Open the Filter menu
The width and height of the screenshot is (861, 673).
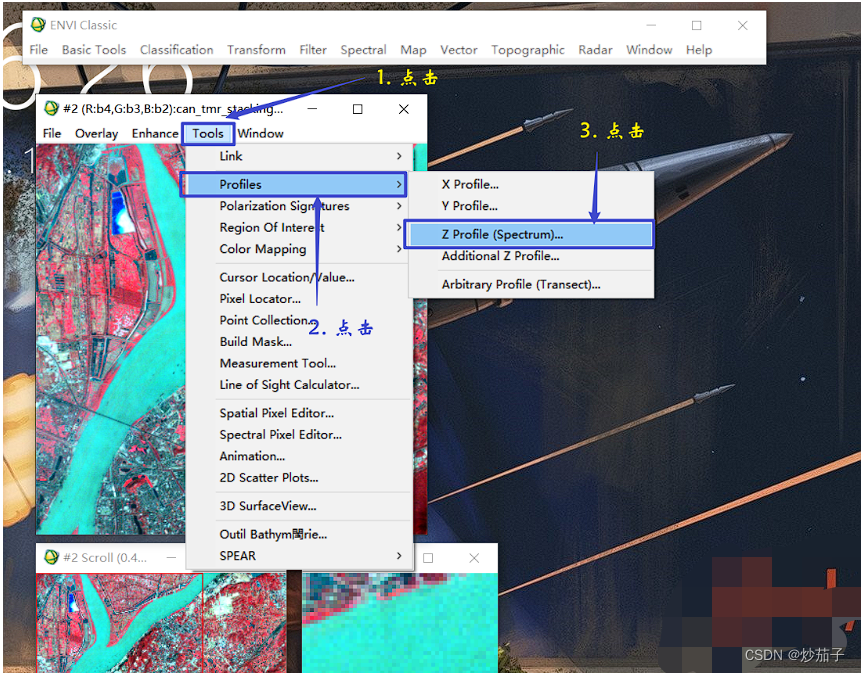click(x=313, y=50)
